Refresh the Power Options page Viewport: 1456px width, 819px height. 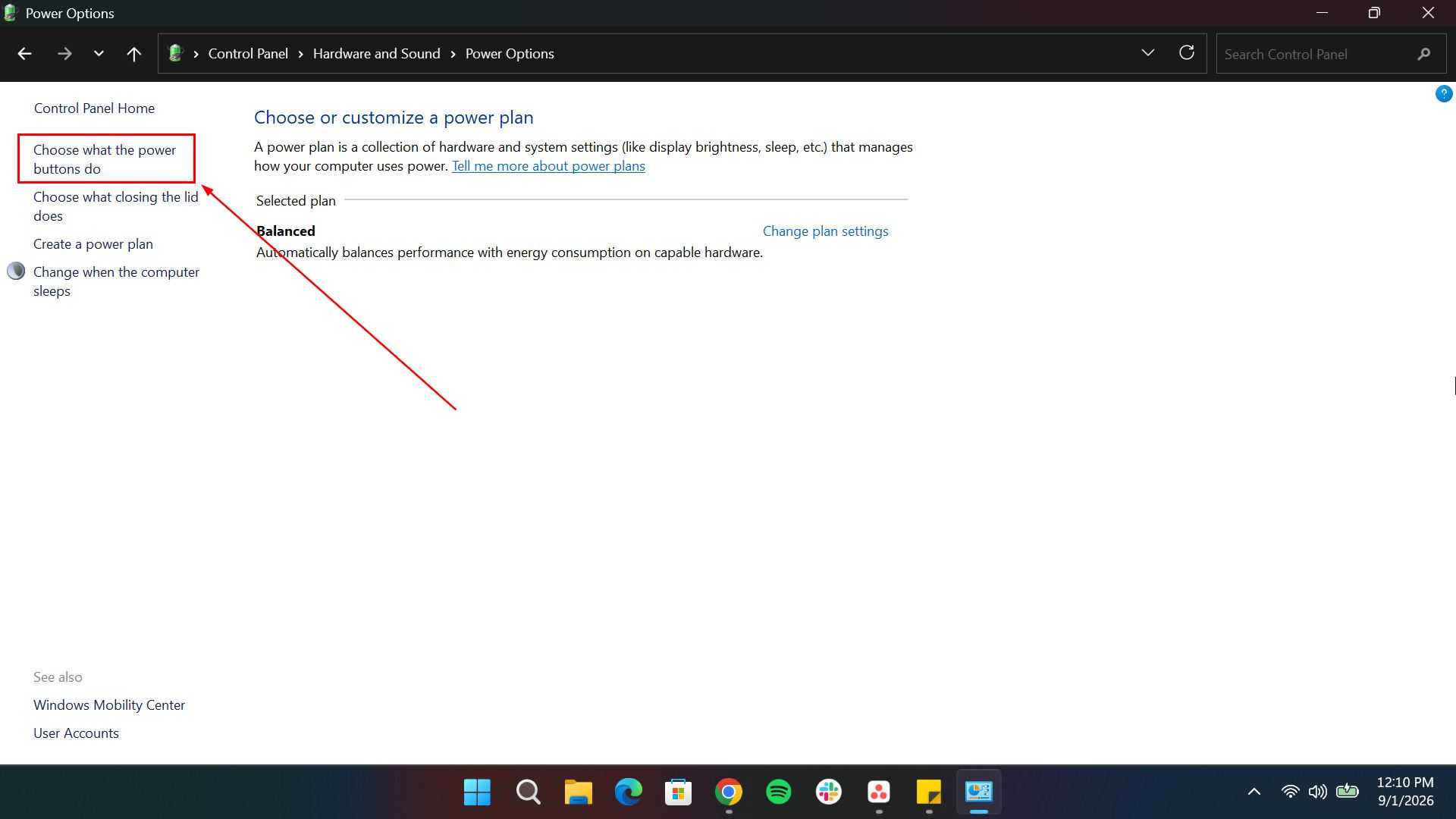tap(1187, 52)
